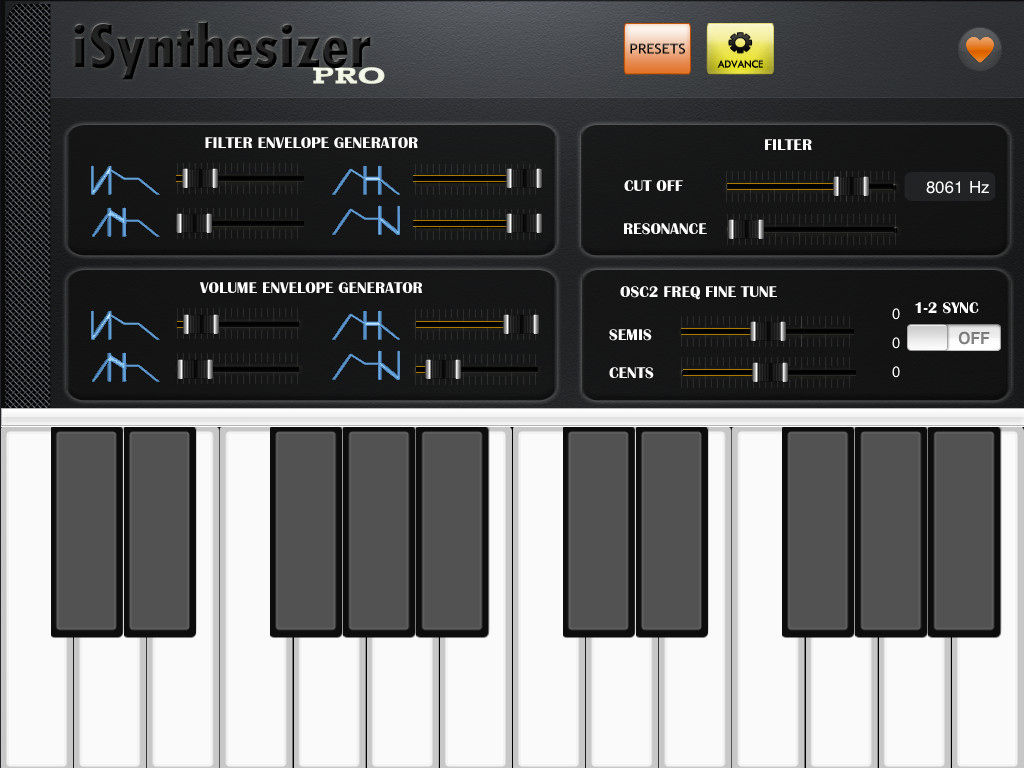This screenshot has width=1024, height=768.
Task: Adjust the Filter Envelope sustain slider
Action: pos(477,178)
